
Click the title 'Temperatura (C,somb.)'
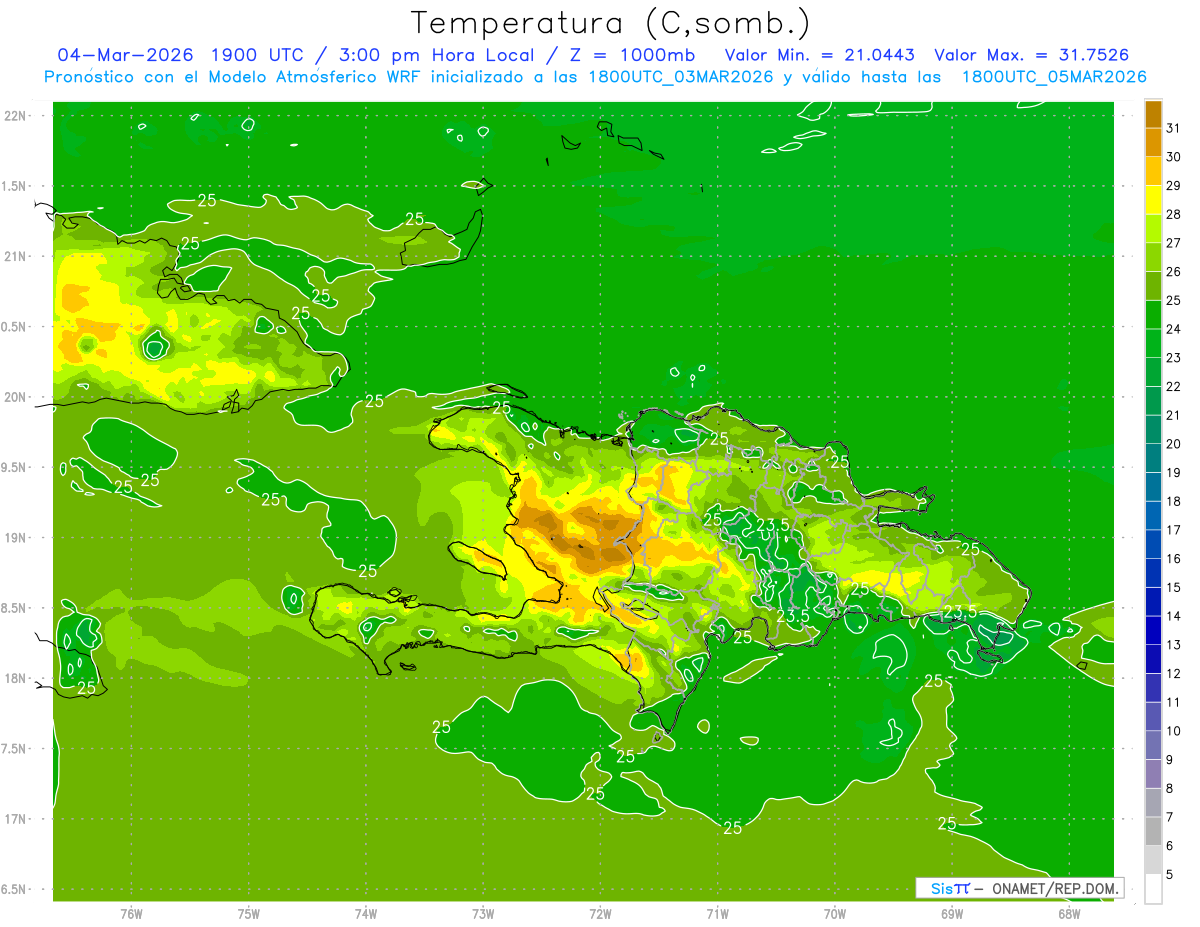tap(610, 23)
